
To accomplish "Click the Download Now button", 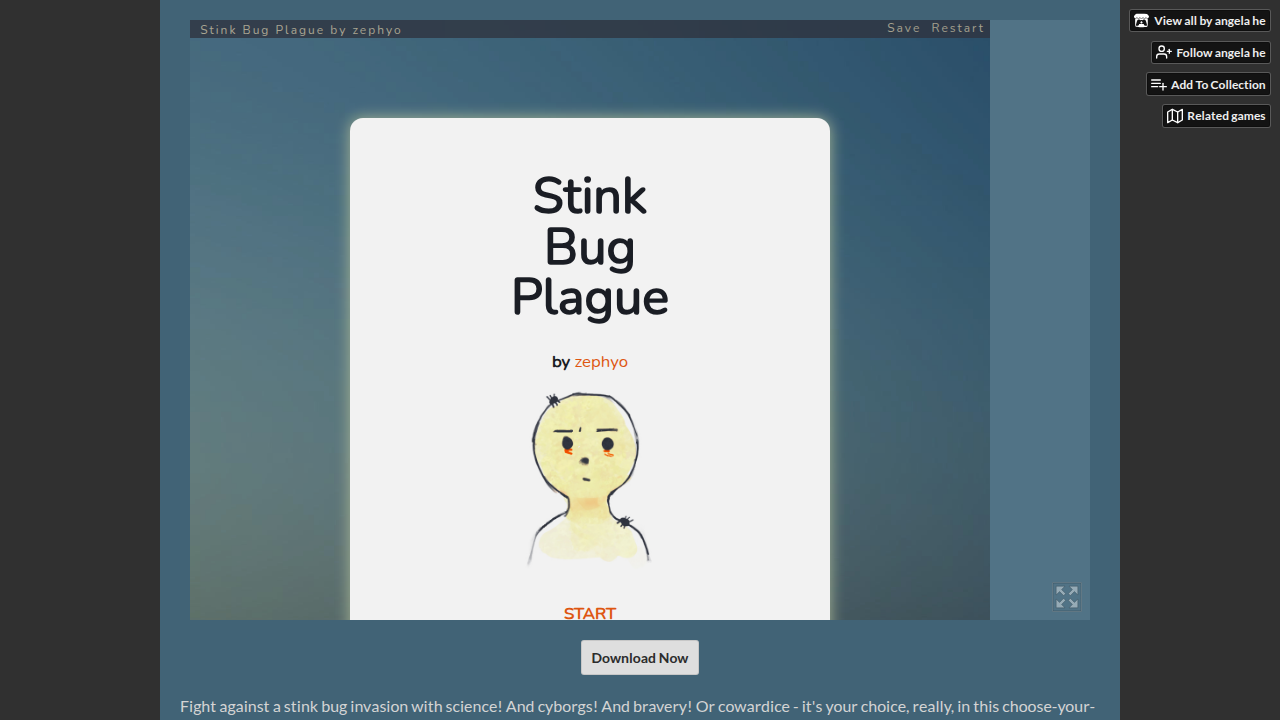I will point(640,658).
